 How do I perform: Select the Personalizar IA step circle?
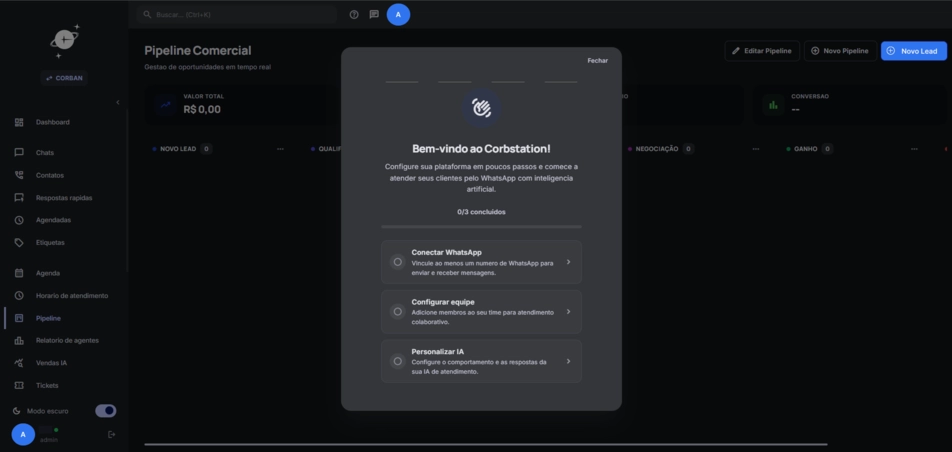398,361
